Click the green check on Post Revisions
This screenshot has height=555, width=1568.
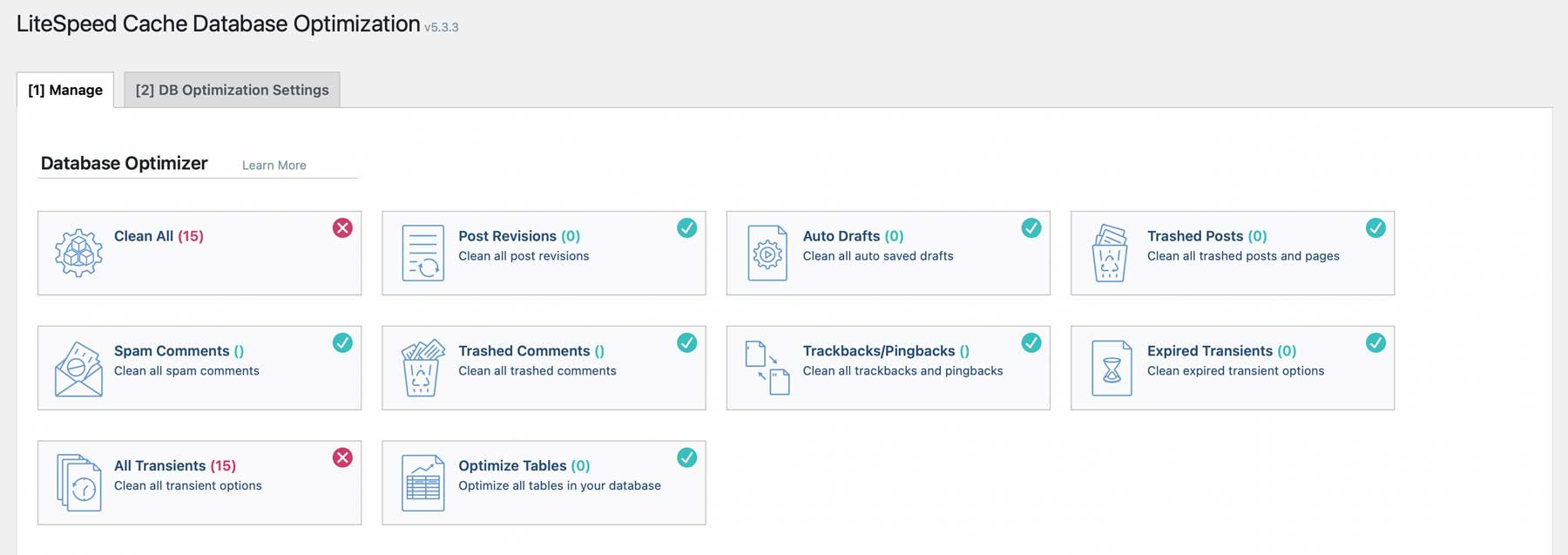(x=686, y=228)
